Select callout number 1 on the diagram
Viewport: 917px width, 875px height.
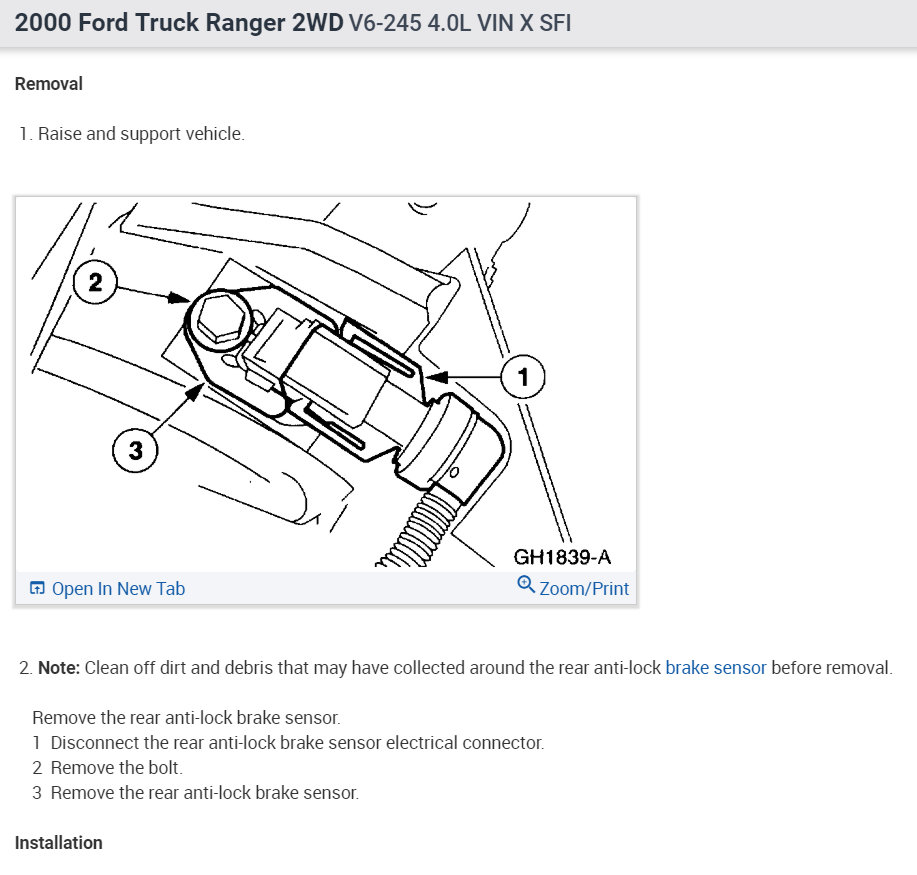point(523,377)
